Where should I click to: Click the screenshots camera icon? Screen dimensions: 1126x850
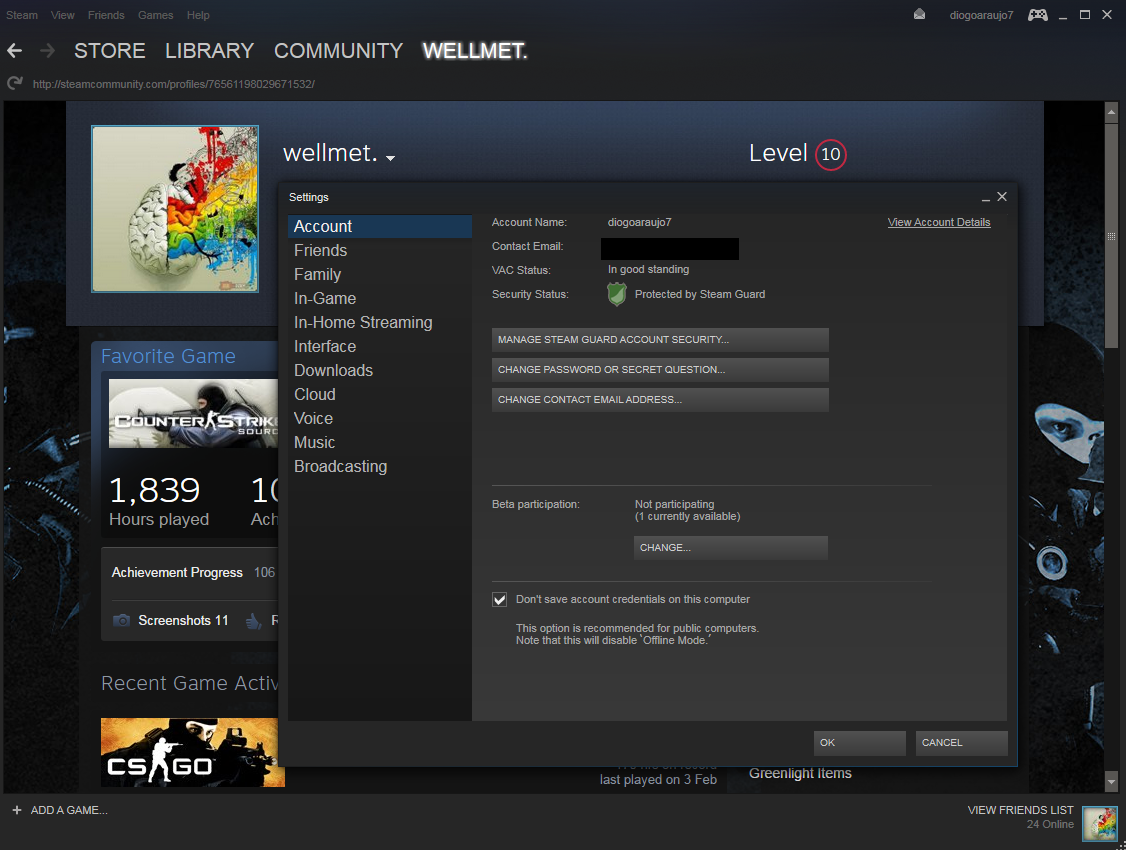(x=121, y=620)
